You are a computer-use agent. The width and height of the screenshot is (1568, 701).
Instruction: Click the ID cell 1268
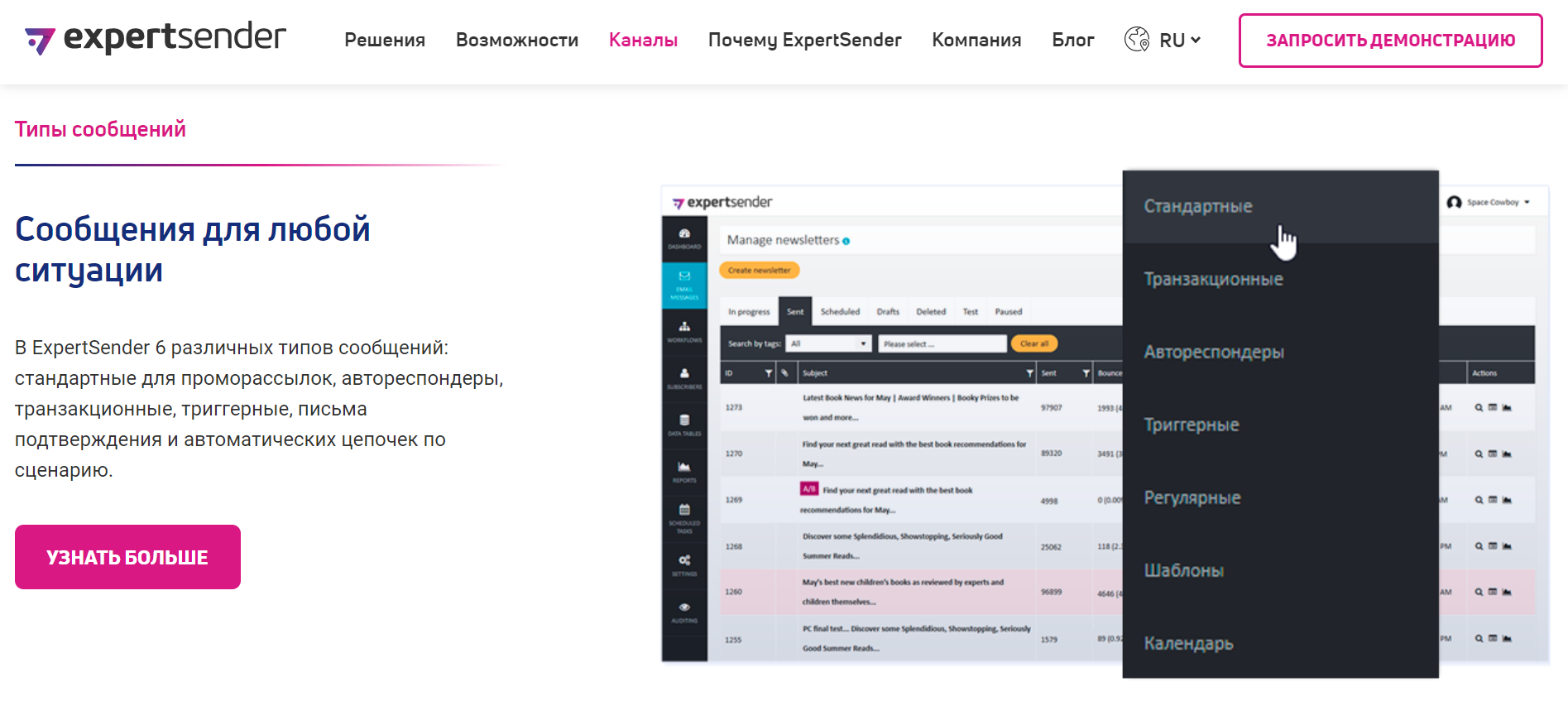coord(734,546)
